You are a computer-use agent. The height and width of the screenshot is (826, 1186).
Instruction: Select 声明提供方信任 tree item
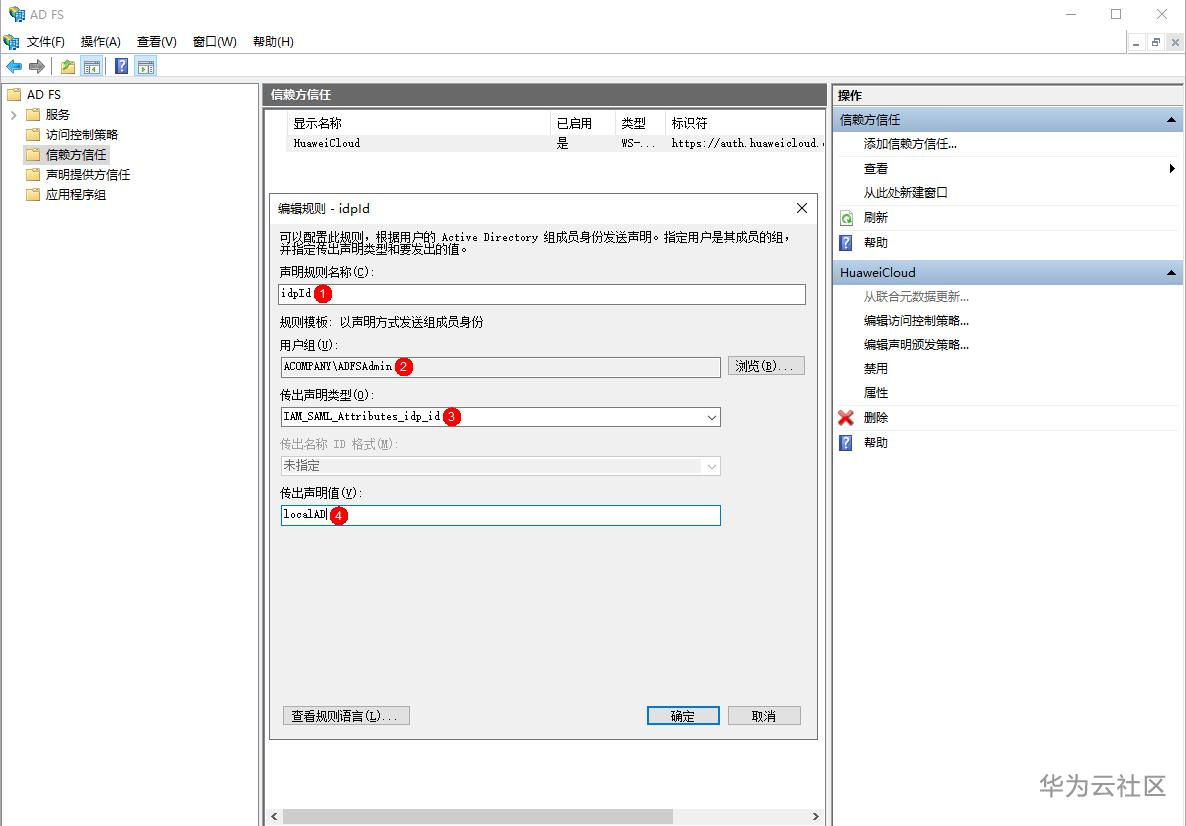pyautogui.click(x=88, y=175)
